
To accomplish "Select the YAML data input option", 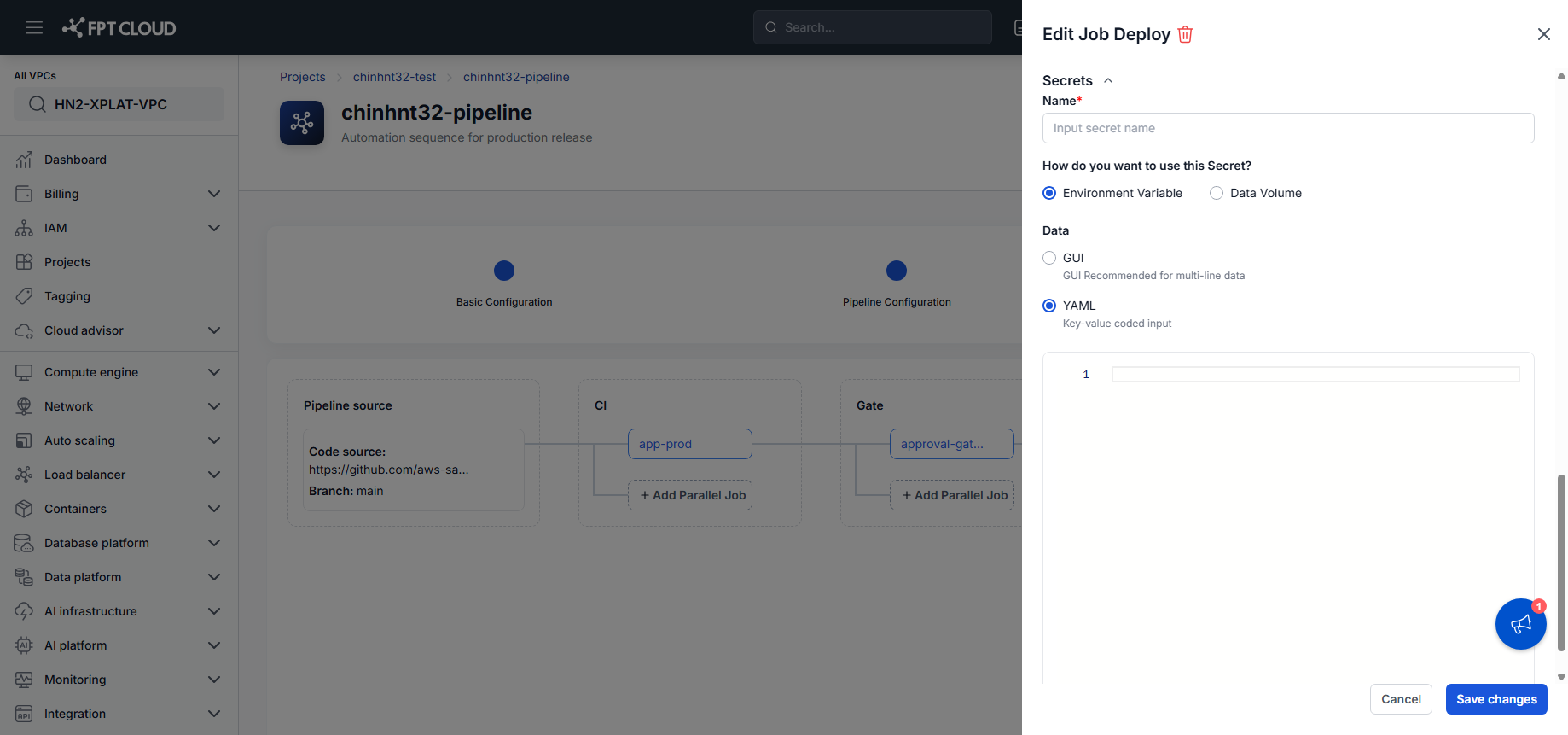I will tap(1049, 306).
